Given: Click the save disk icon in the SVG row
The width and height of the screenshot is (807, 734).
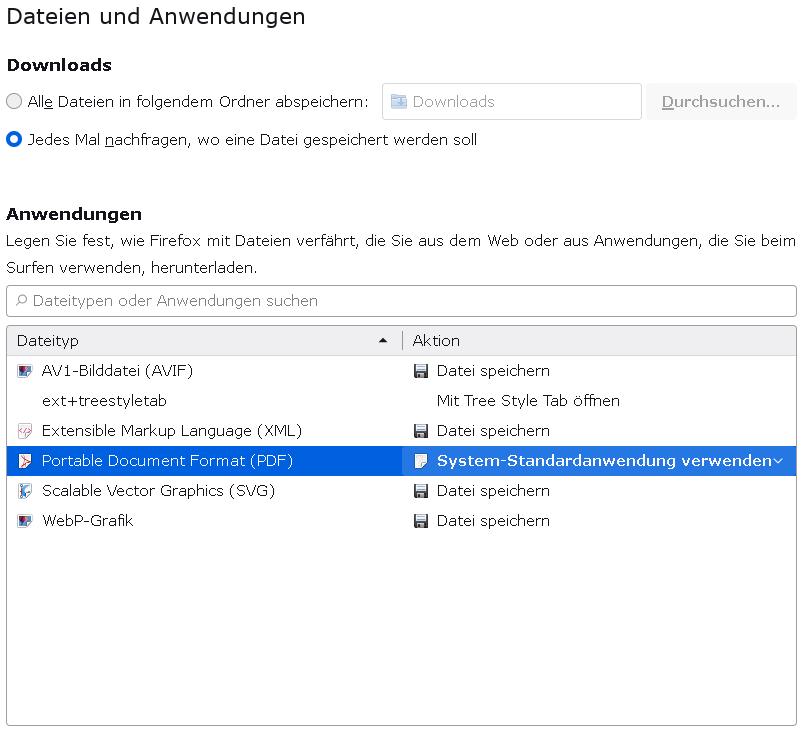Looking at the screenshot, I should [x=421, y=491].
